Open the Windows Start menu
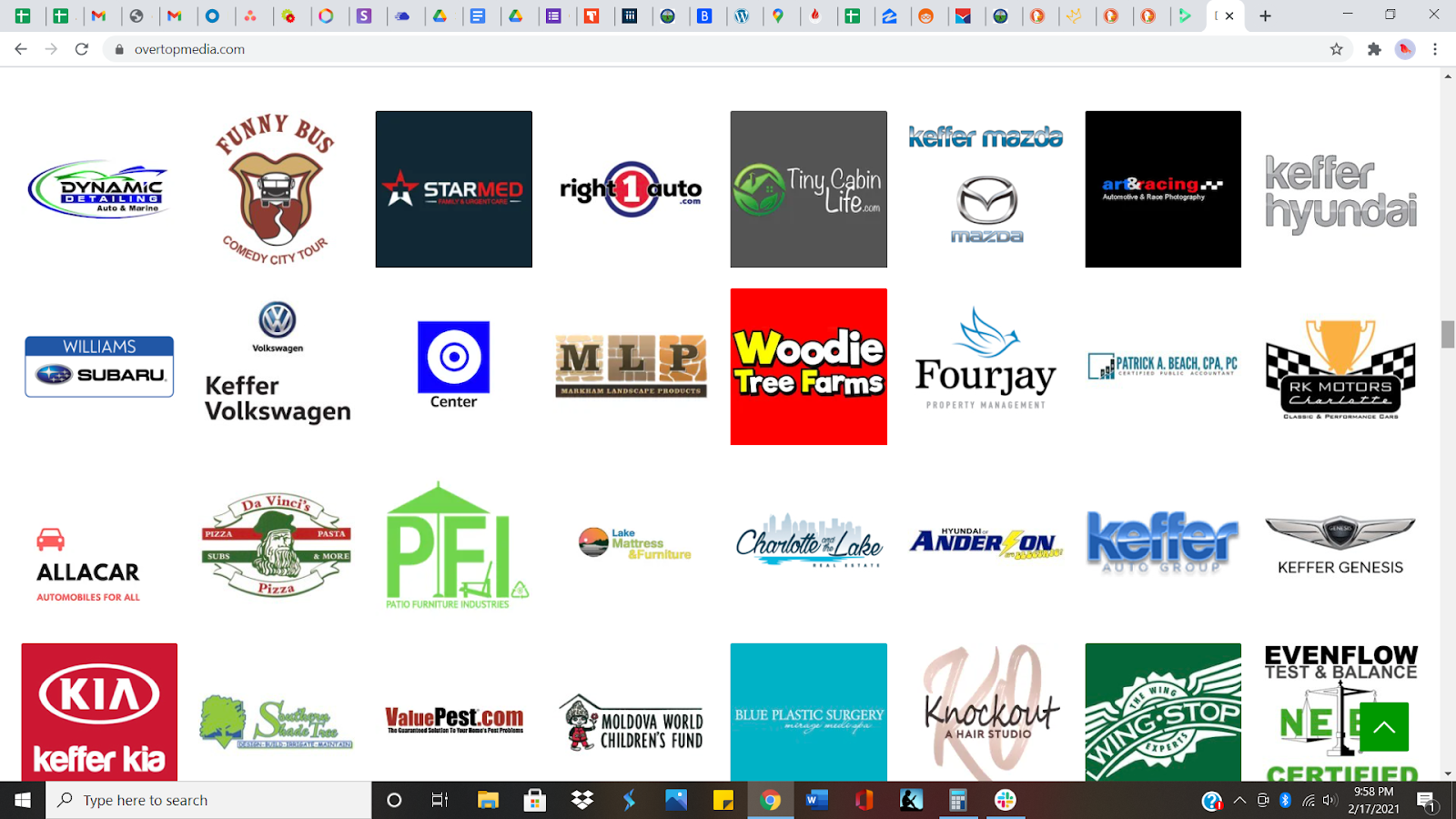The height and width of the screenshot is (819, 1456). tap(23, 800)
